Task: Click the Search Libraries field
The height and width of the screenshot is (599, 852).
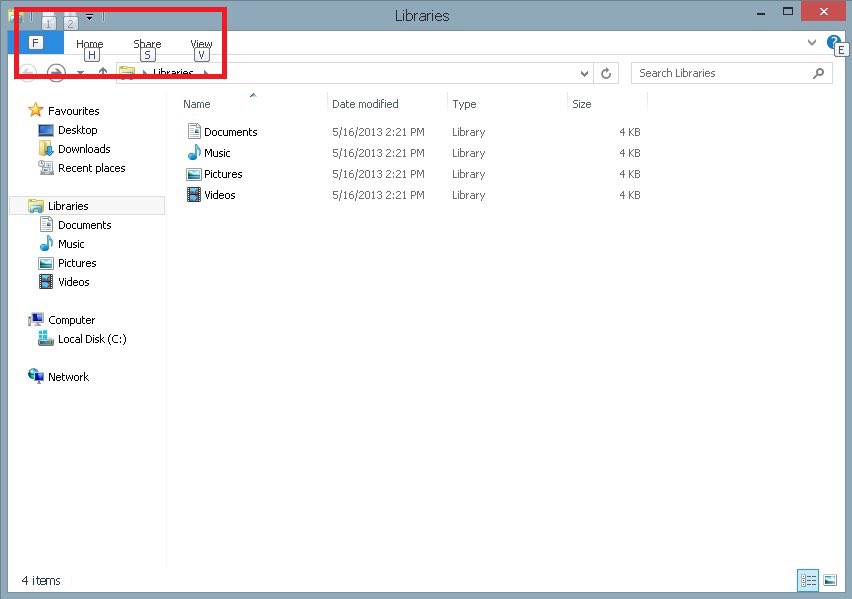Action: 731,73
